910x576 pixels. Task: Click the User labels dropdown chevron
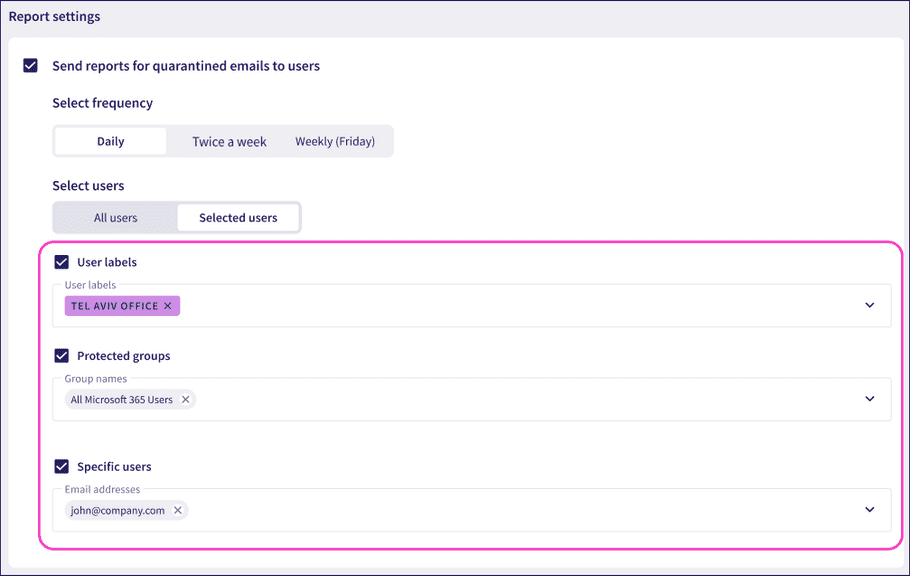click(x=869, y=305)
